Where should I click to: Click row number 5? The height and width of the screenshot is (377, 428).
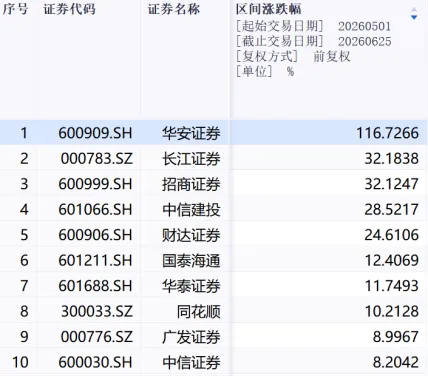coord(24,235)
